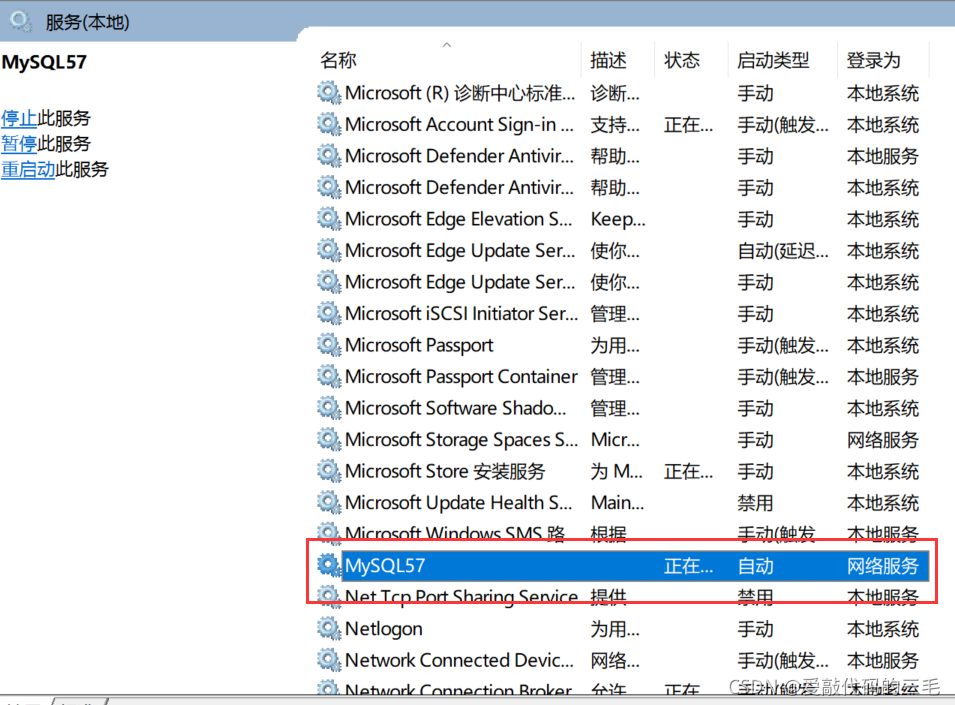
Task: Click gear icon of Microsoft Update Health service
Action: tap(329, 503)
